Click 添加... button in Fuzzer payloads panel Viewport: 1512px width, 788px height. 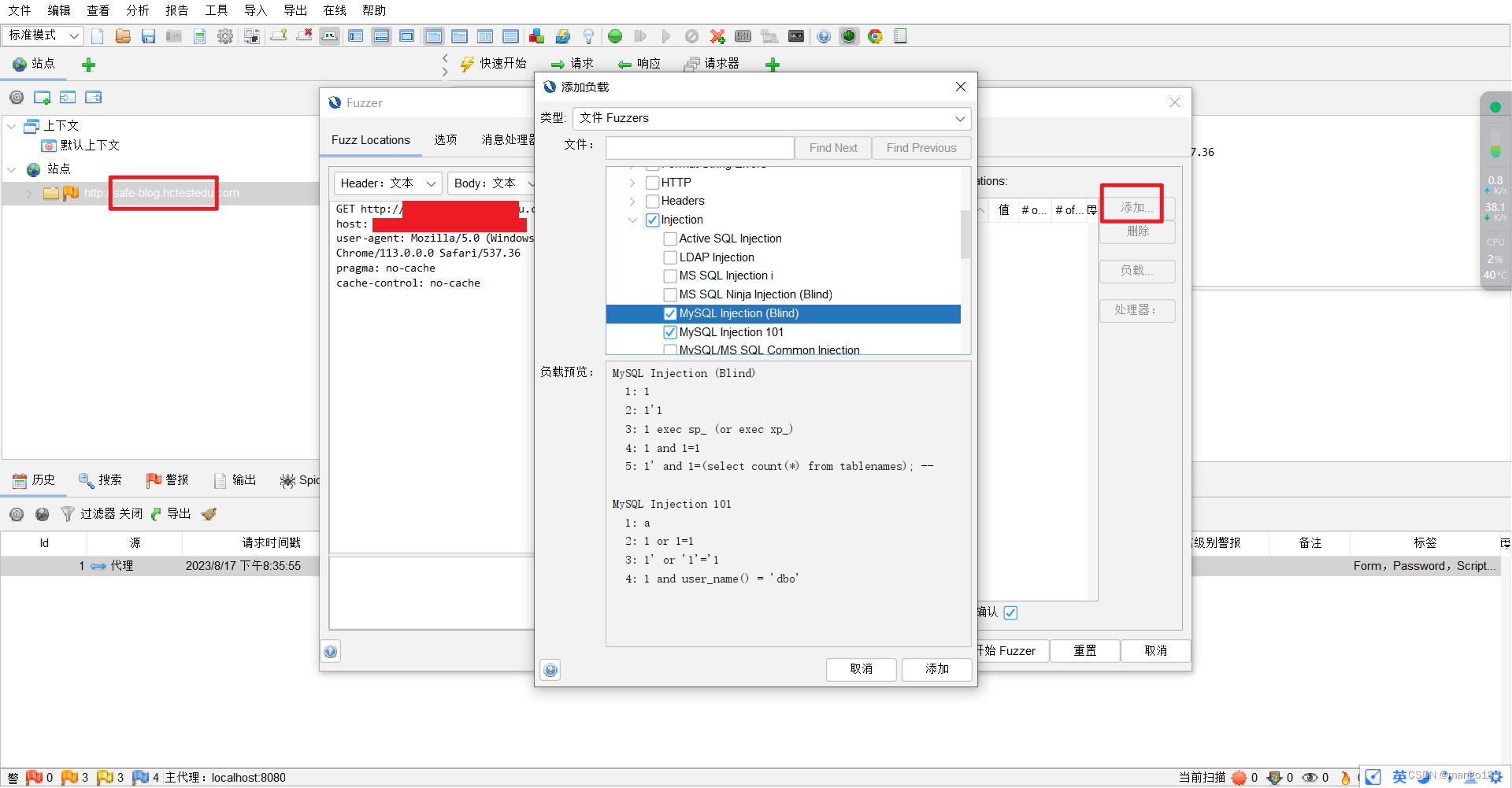point(1137,208)
